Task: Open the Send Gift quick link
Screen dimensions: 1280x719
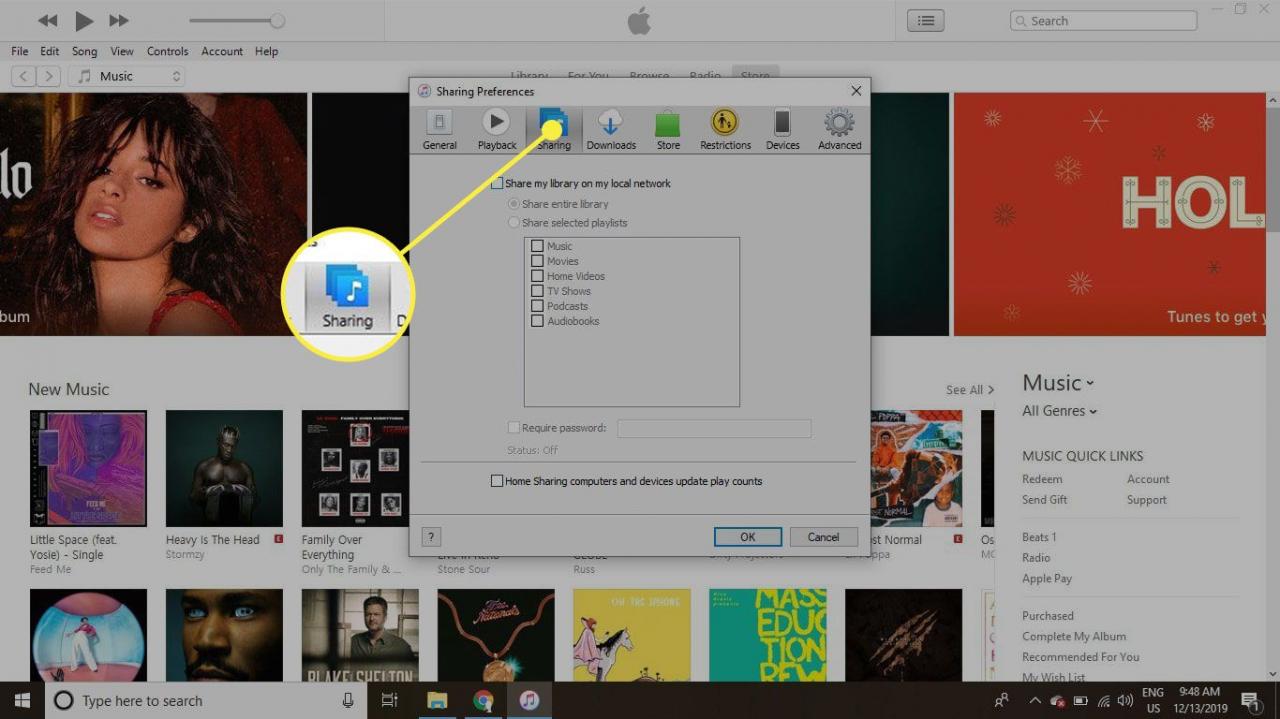Action: tap(1045, 500)
